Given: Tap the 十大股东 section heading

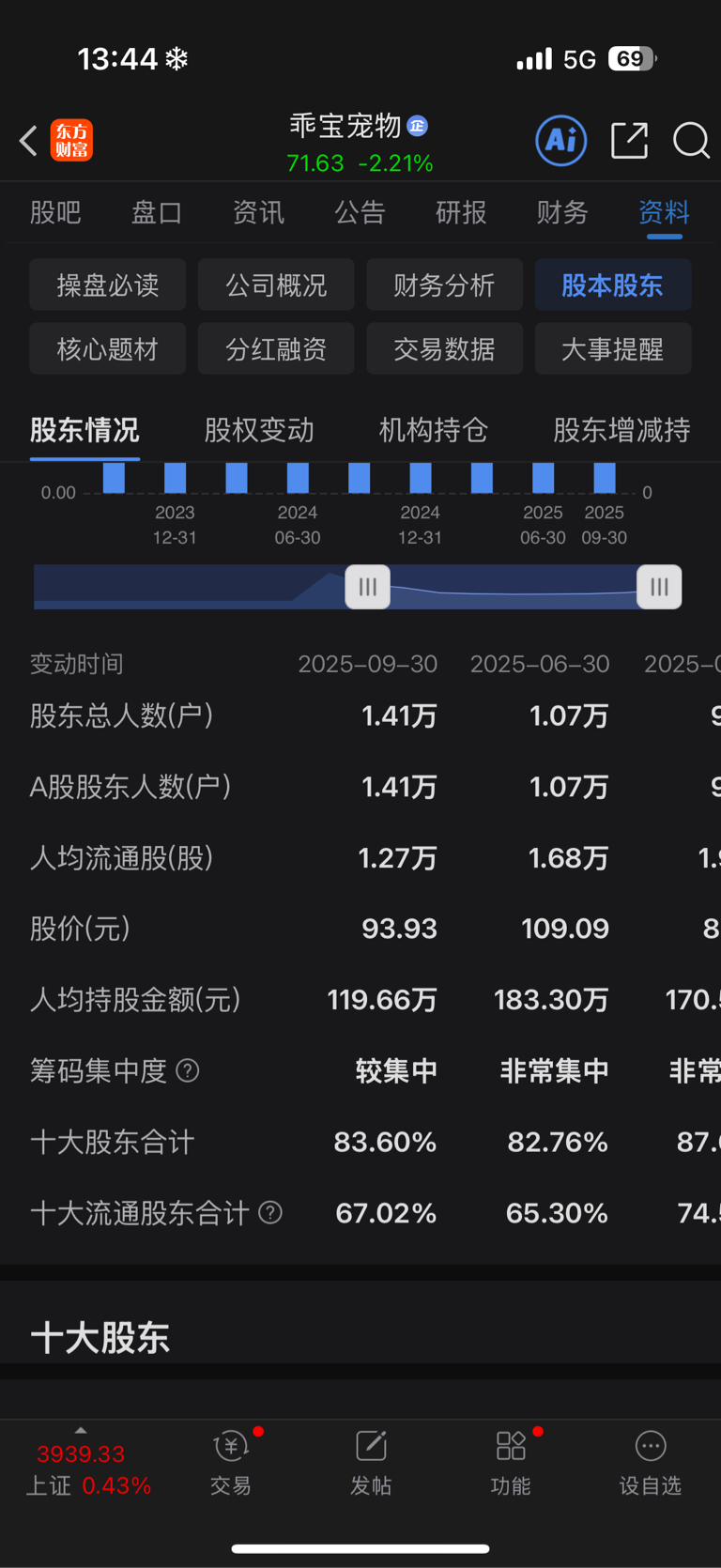Looking at the screenshot, I should [100, 1337].
